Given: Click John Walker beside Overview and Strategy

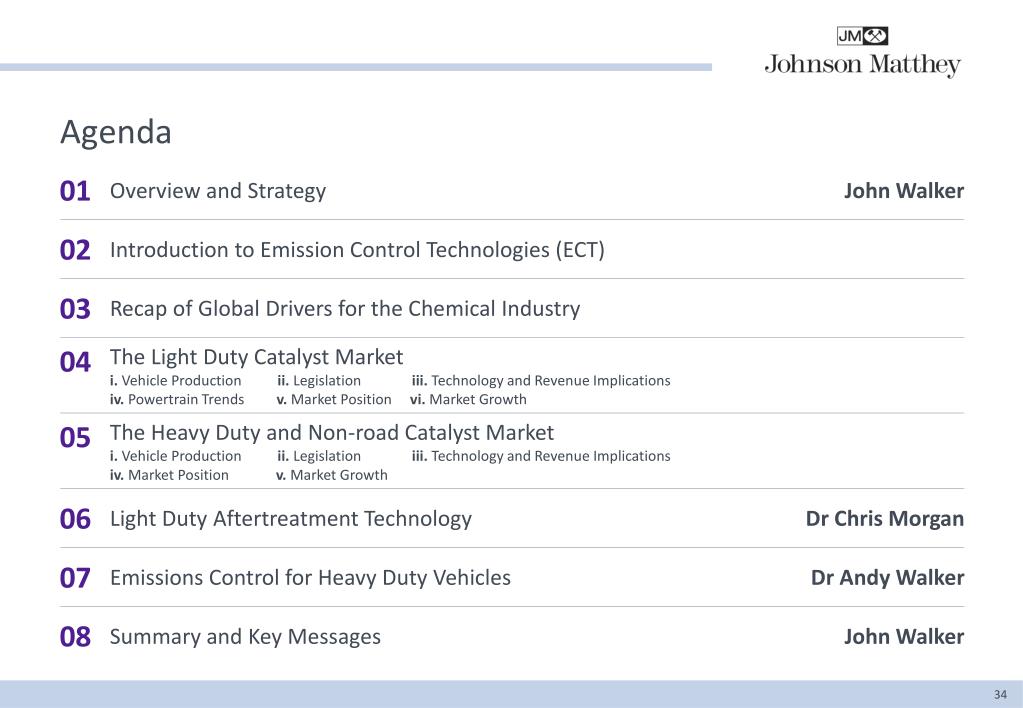Looking at the screenshot, I should [x=904, y=191].
